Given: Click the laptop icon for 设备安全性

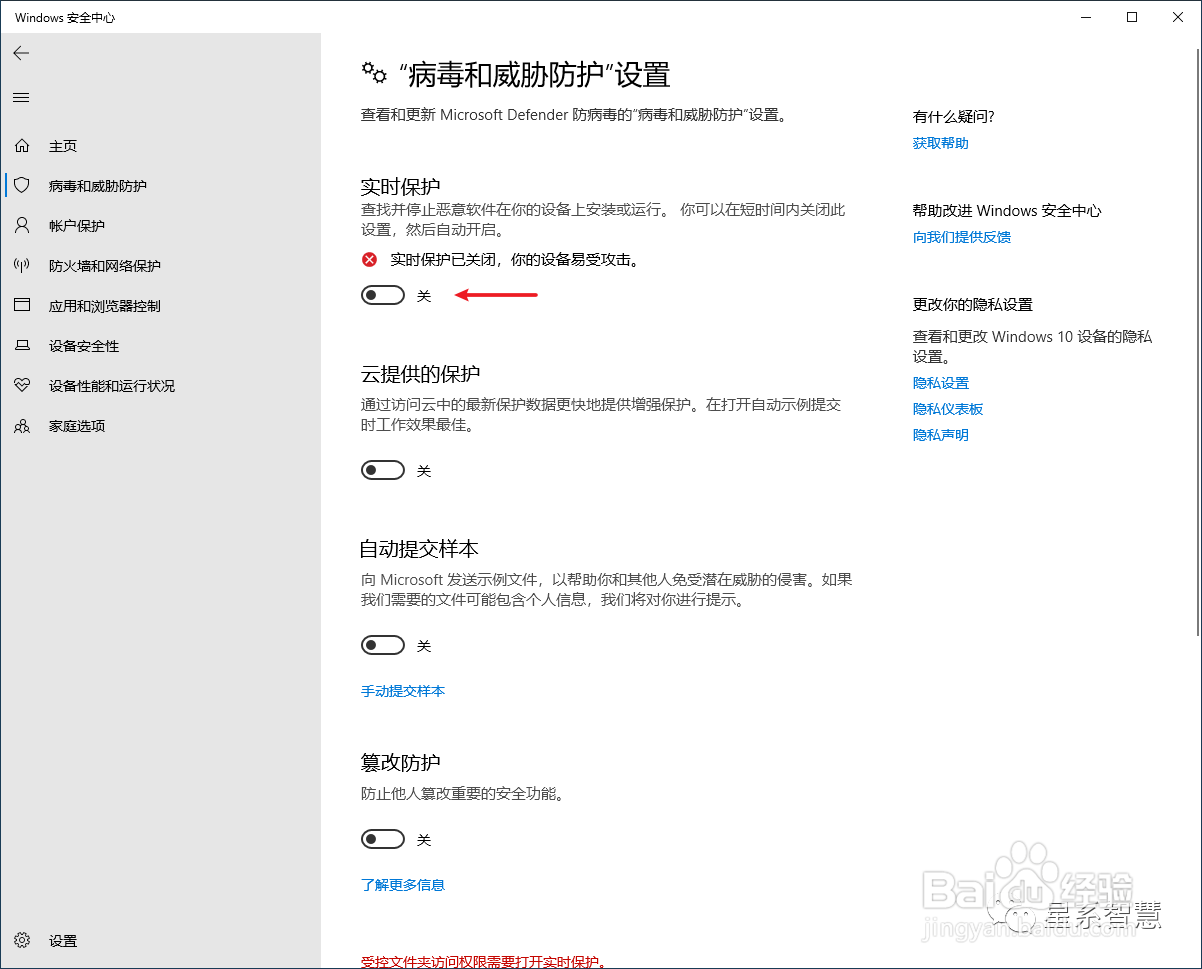Looking at the screenshot, I should [x=22, y=345].
